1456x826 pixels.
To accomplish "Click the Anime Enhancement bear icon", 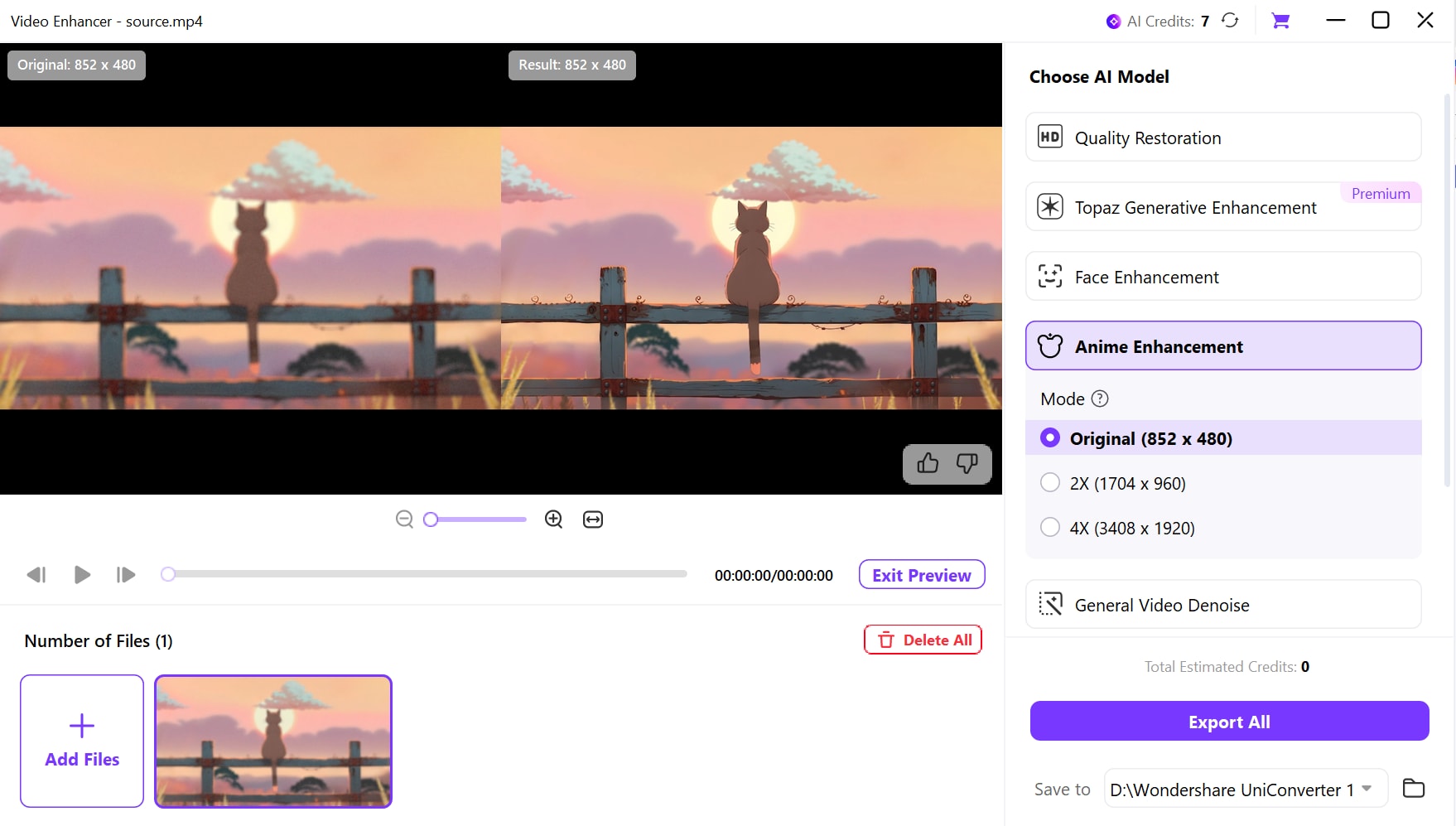I will (x=1050, y=345).
